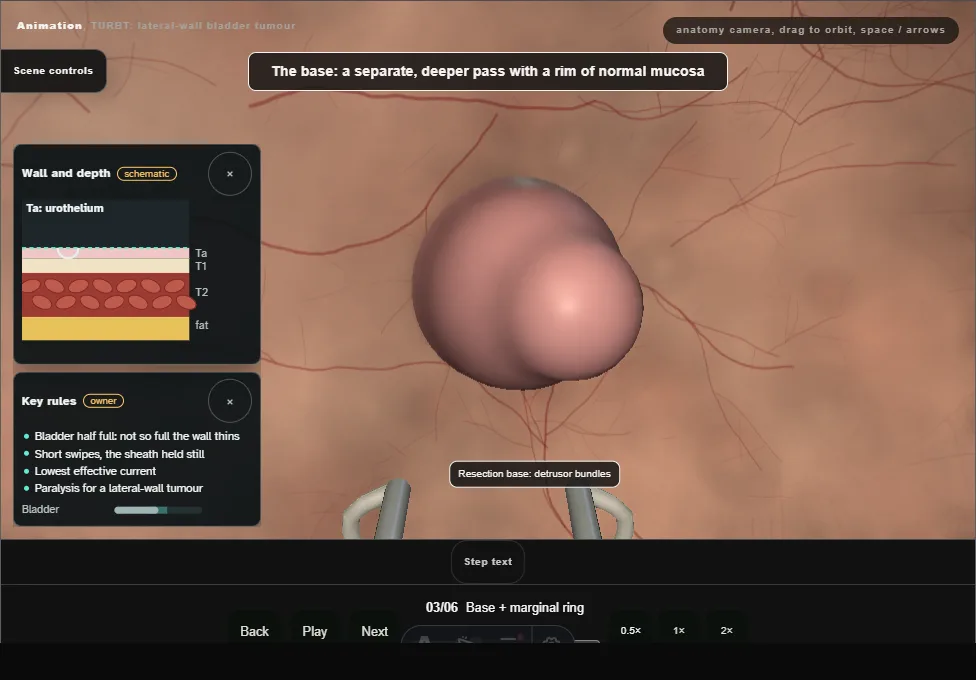Click the 'Animation' heading
Image resolution: width=976 pixels, height=680 pixels.
click(49, 26)
